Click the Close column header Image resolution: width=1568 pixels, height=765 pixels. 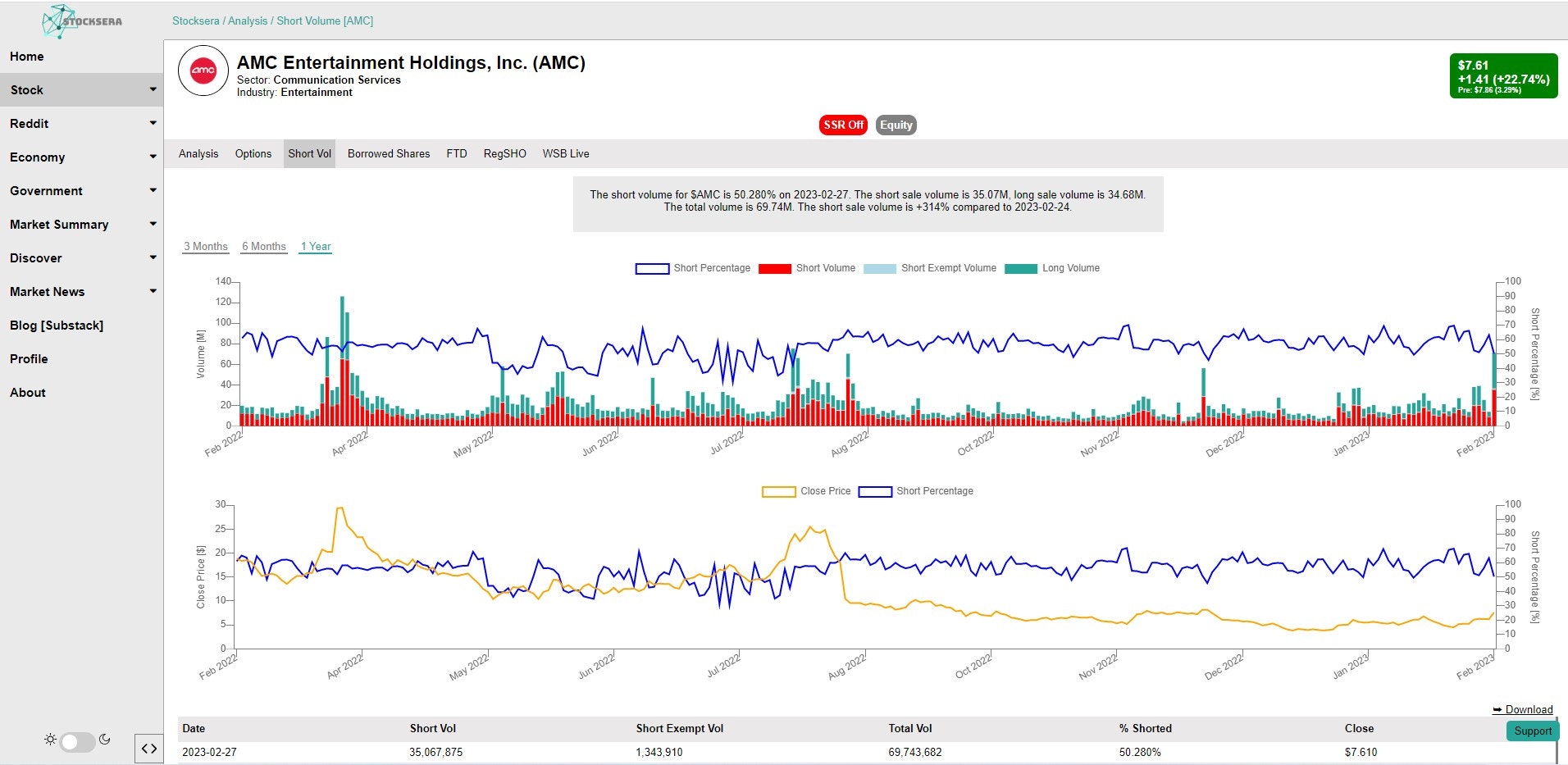click(x=1359, y=728)
